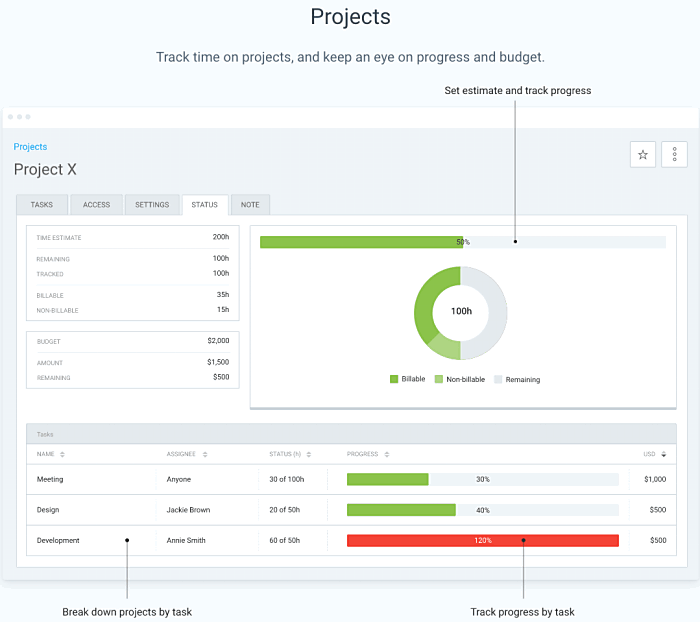Click the Tasks table header label
This screenshot has width=700, height=622.
[45, 434]
